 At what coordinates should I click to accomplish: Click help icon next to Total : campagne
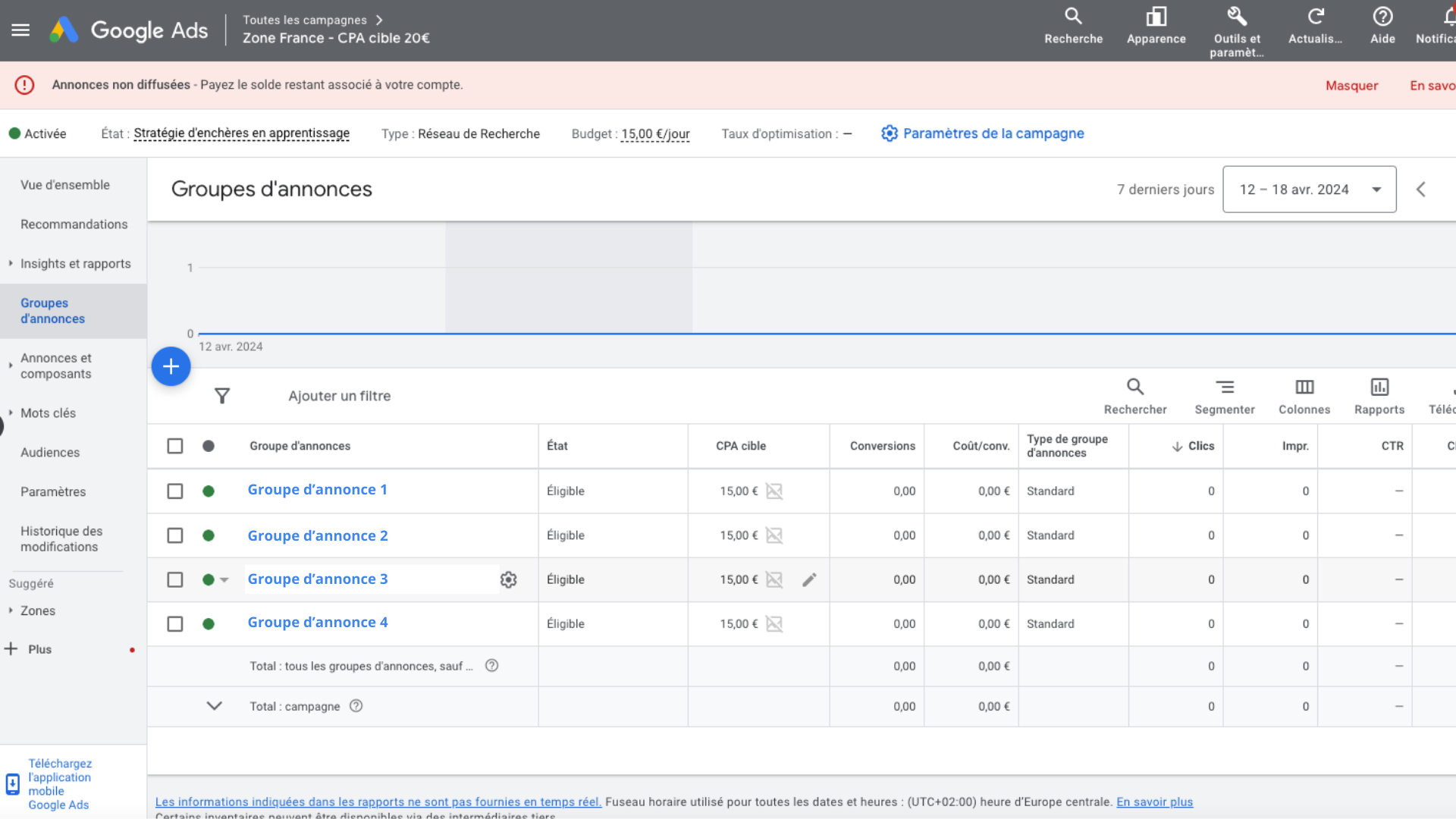coord(356,706)
